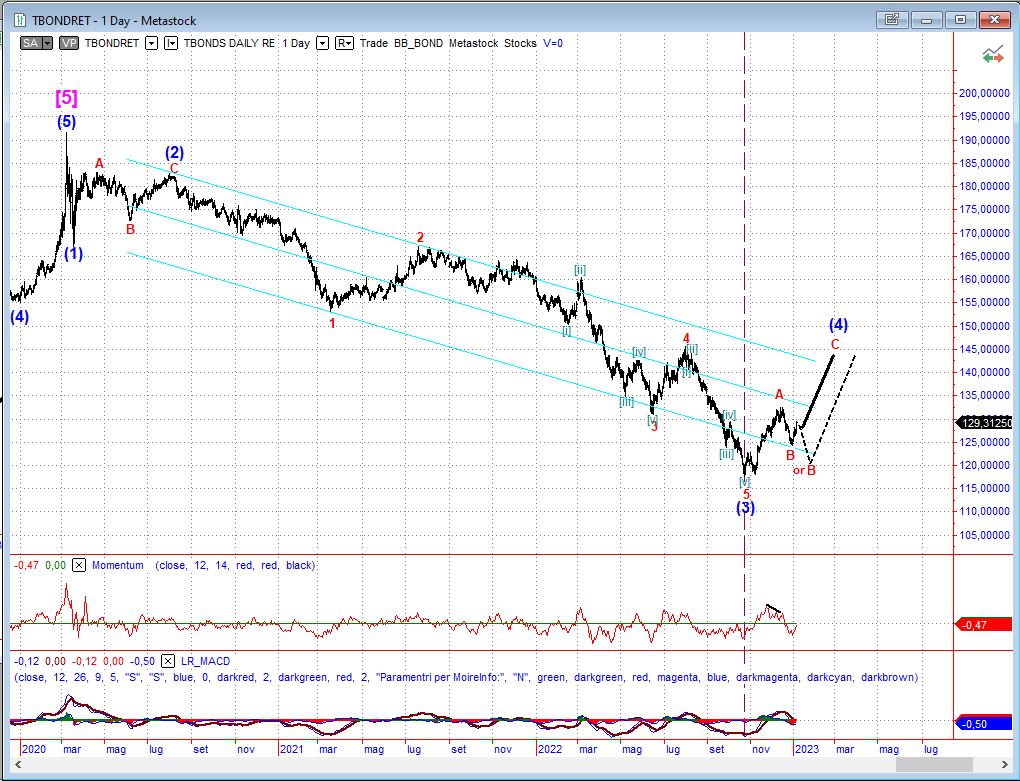Minimize the TBONDRET chart window
The image size is (1020, 781).
926,20
